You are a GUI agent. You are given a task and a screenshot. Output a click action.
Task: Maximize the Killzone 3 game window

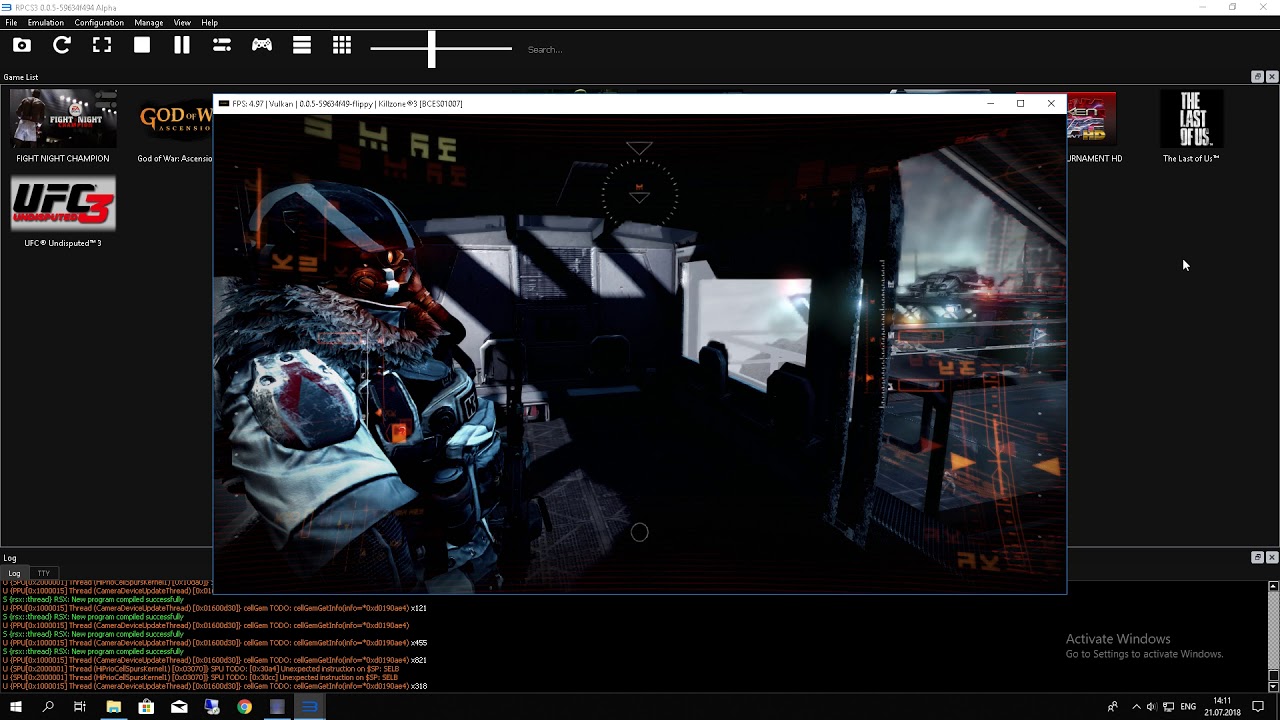click(1020, 103)
